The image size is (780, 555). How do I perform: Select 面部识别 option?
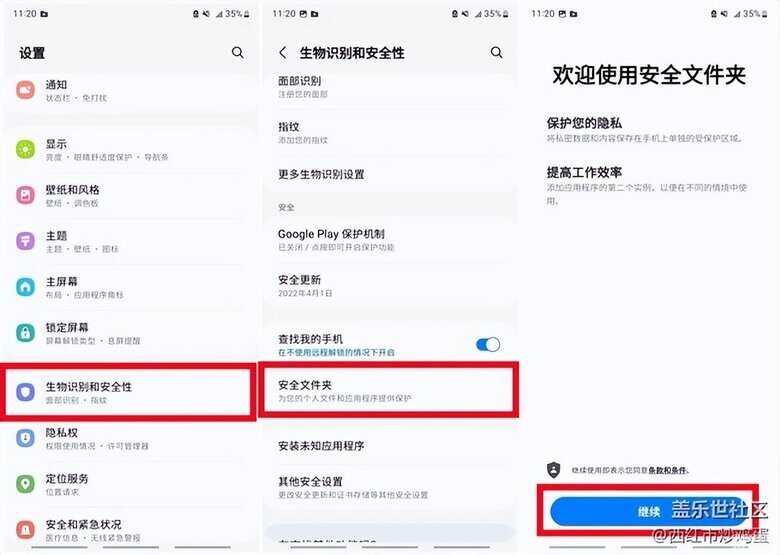389,86
